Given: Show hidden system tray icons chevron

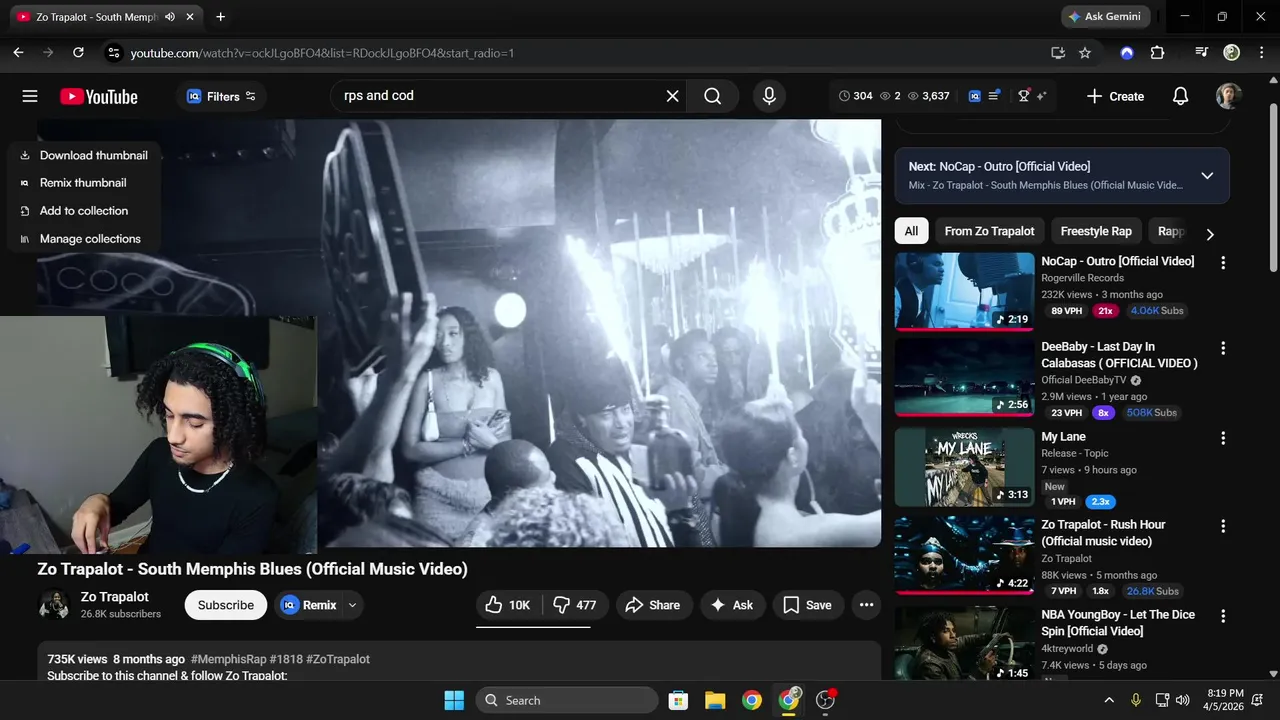Looking at the screenshot, I should pos(1108,700).
